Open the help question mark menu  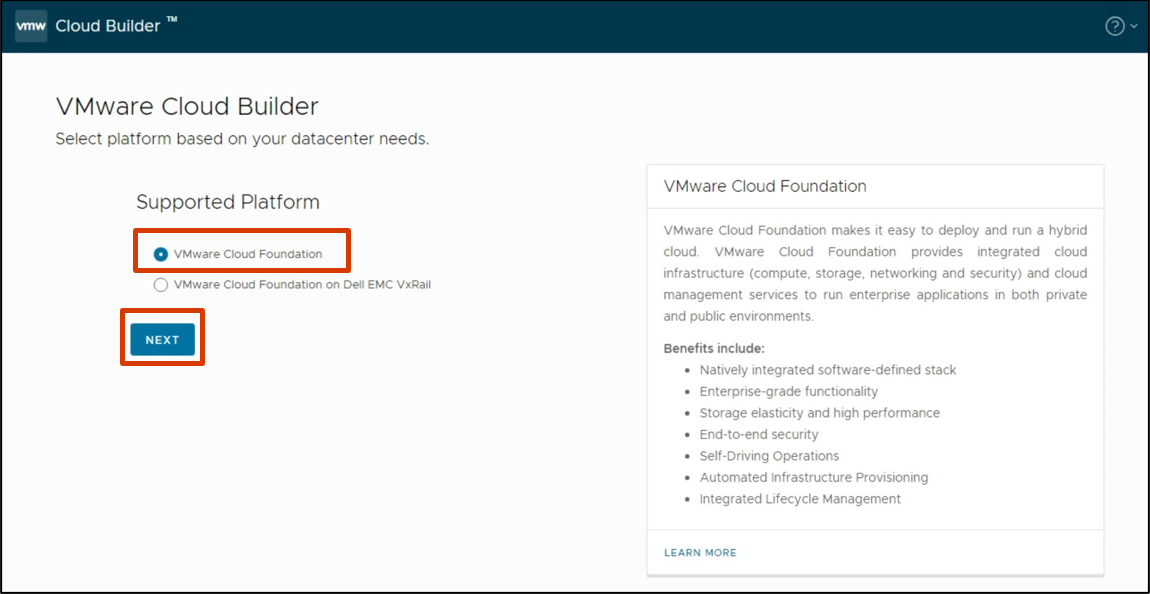point(1114,26)
